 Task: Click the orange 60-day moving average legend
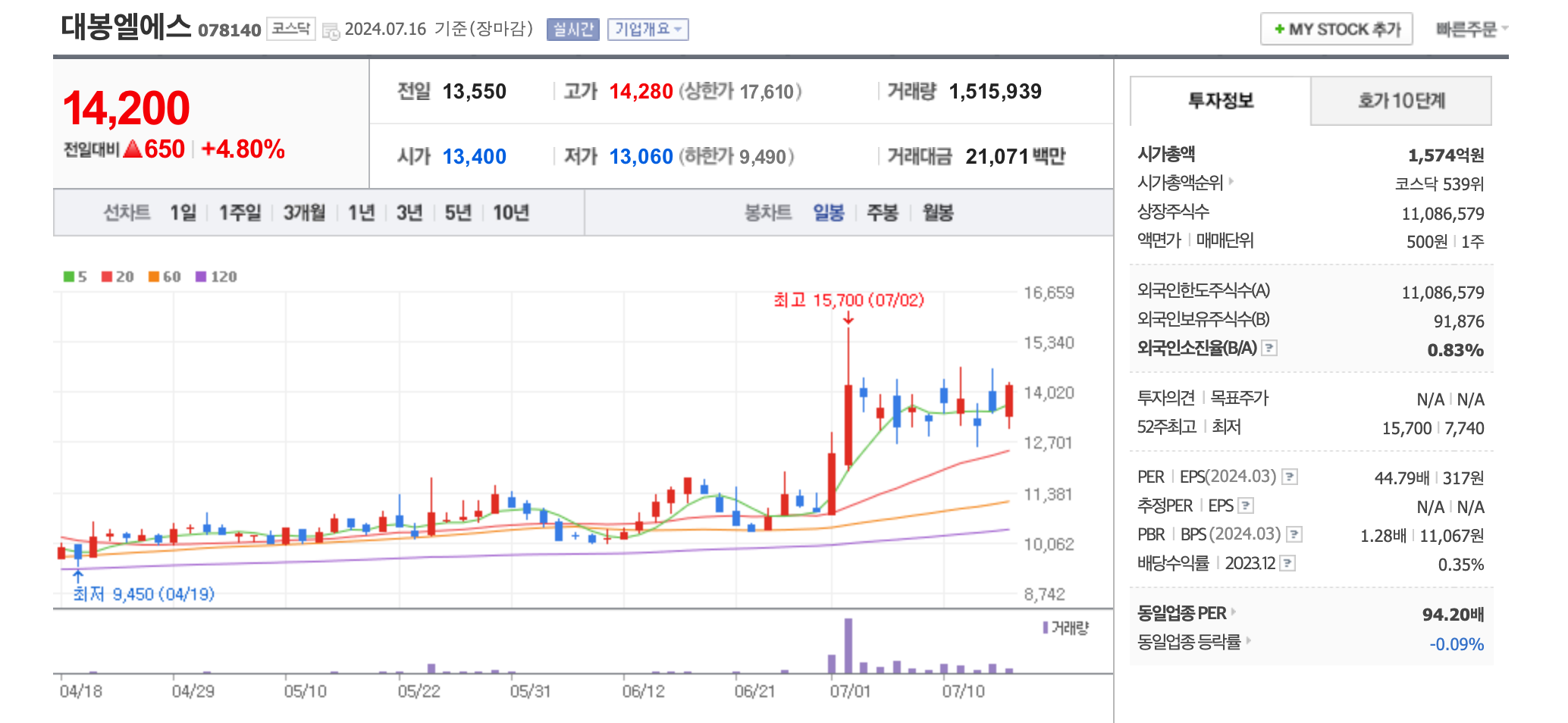coord(165,277)
